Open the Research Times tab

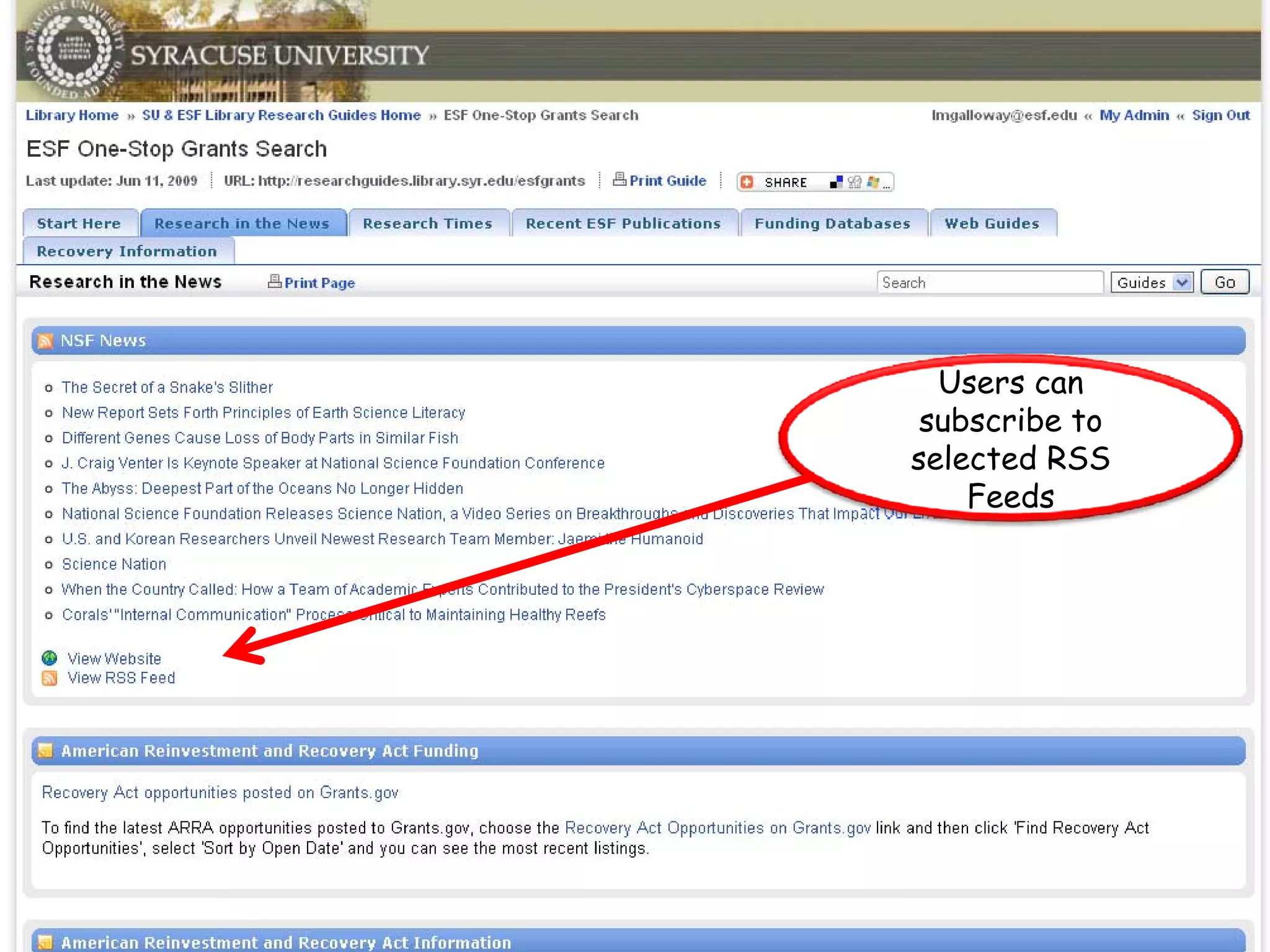pos(428,223)
